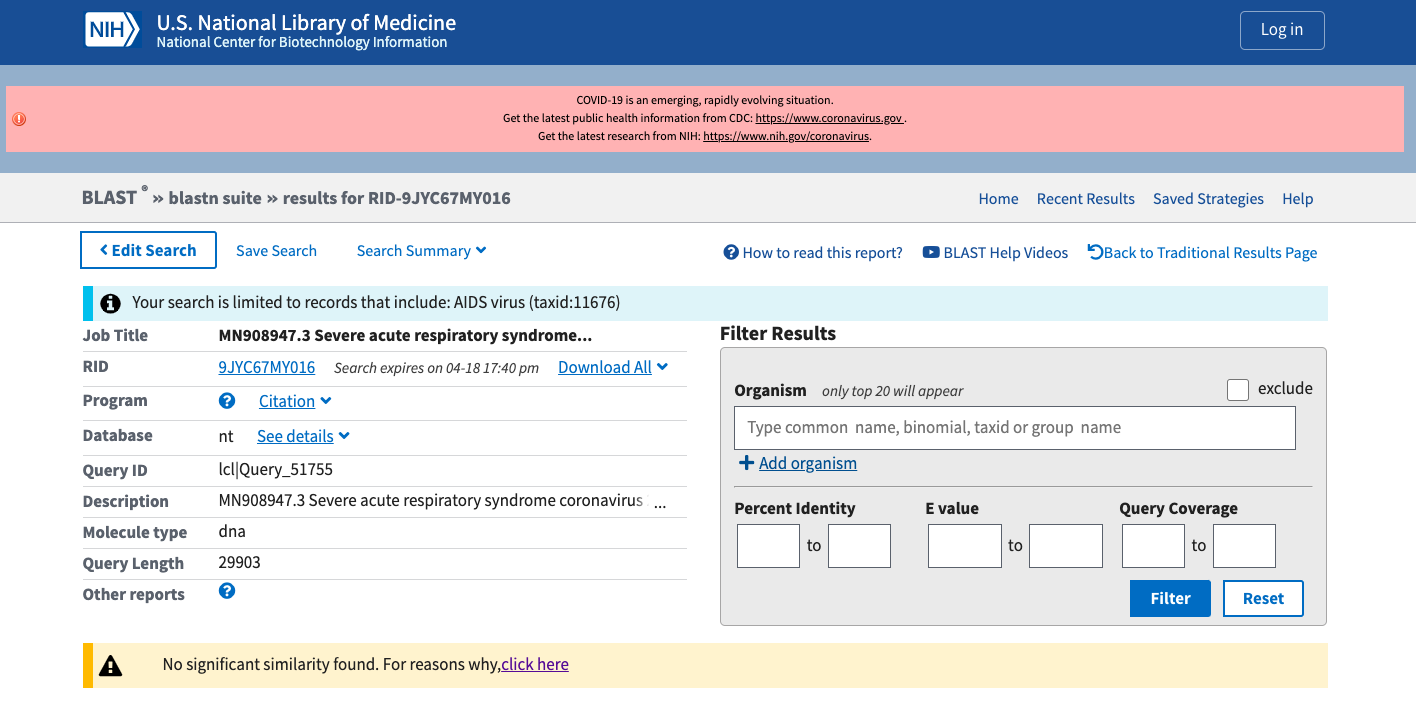Tick the exclude organism checkbox
The width and height of the screenshot is (1416, 727).
1238,390
